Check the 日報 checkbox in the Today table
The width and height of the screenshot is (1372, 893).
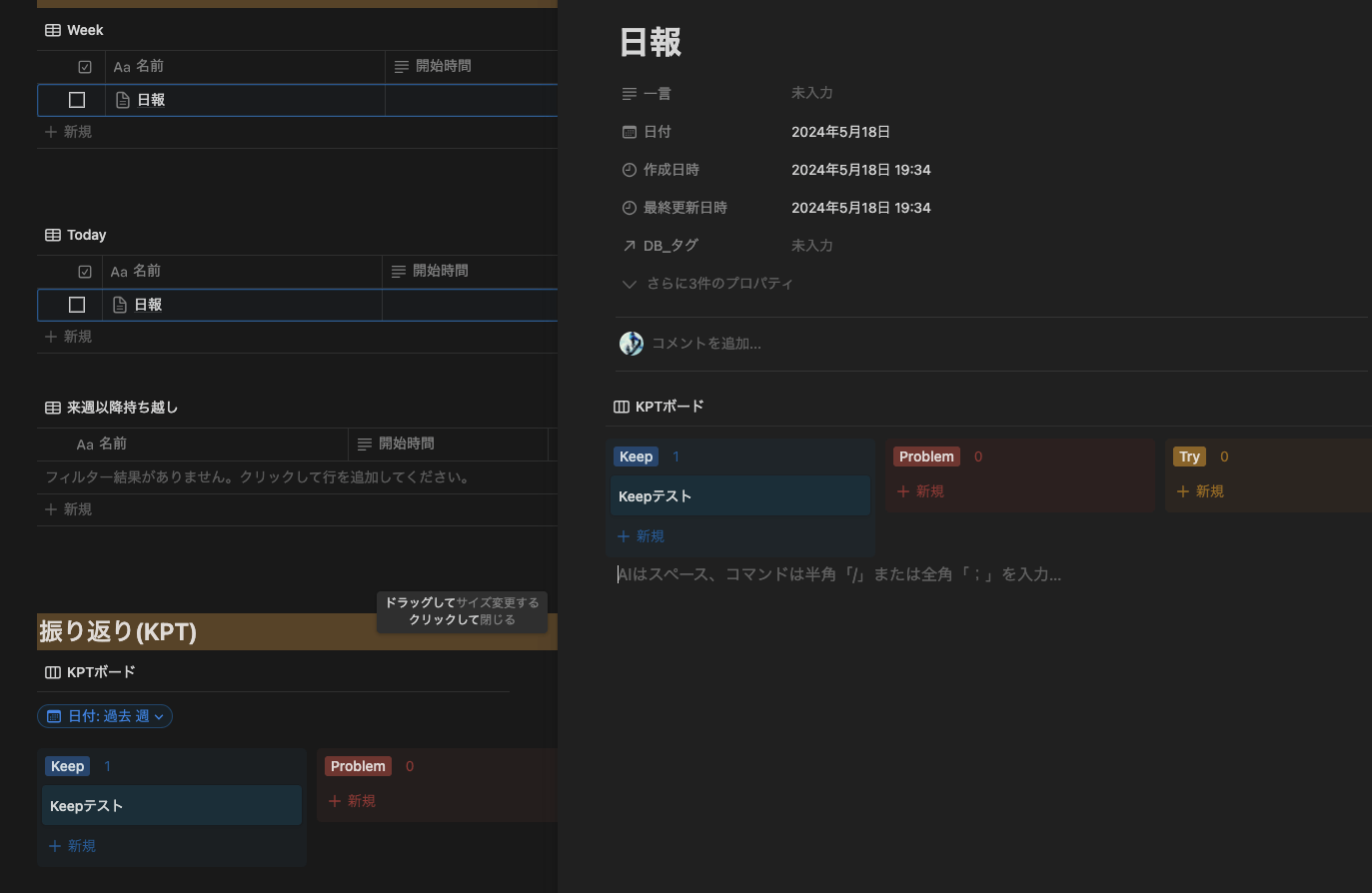77,304
